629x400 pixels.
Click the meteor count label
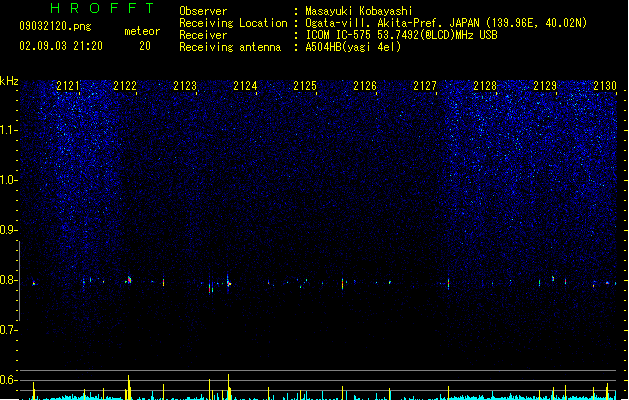pyautogui.click(x=142, y=31)
